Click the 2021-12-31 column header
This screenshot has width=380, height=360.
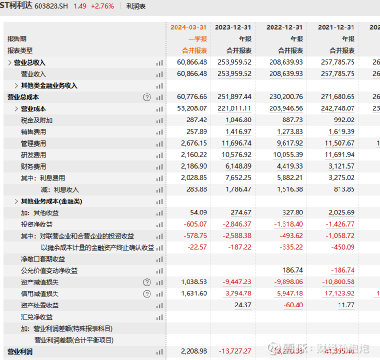click(x=336, y=27)
